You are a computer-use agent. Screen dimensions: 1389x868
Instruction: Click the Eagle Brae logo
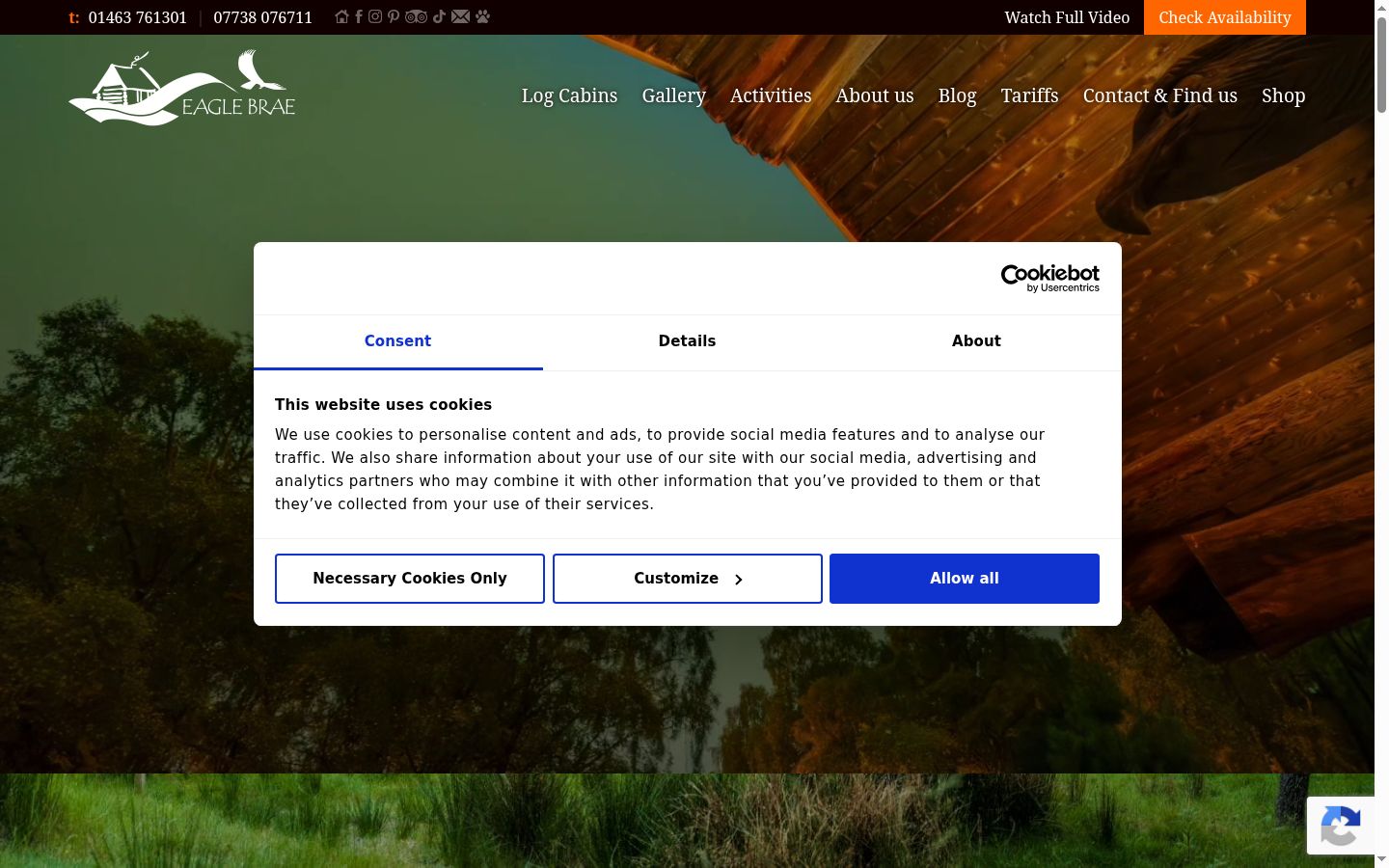click(181, 88)
